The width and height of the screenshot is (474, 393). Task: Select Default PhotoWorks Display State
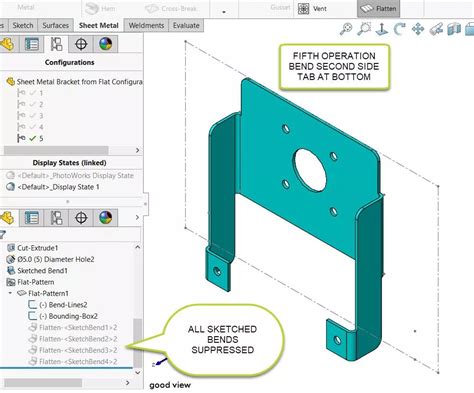point(70,175)
